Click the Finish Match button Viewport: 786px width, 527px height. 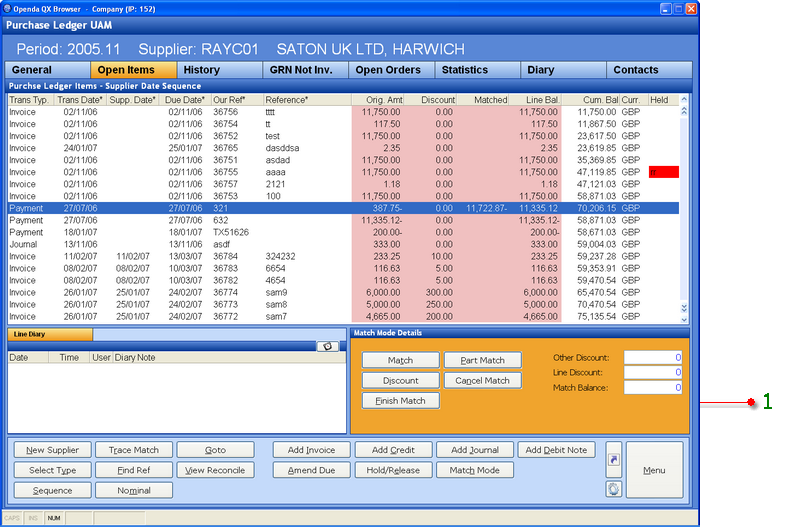point(401,401)
